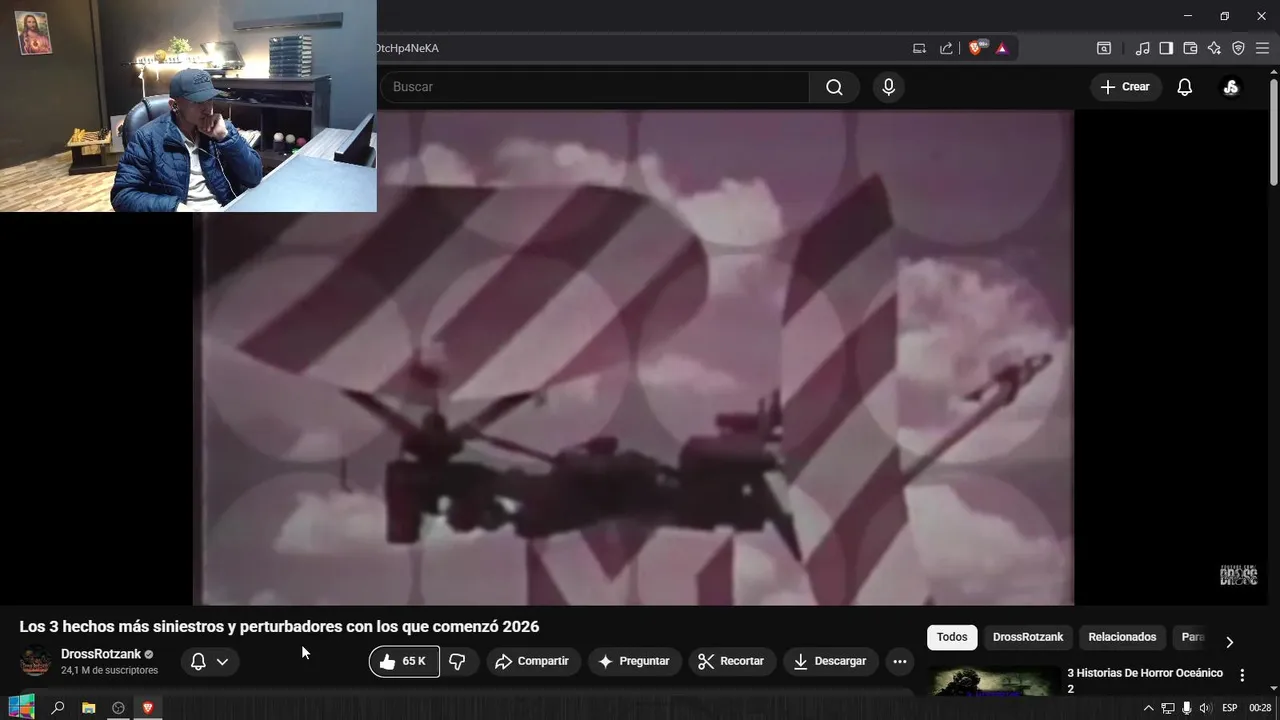Screen dimensions: 1280x720
Task: Expand the subscription notification bell dropdown
Action: pyautogui.click(x=209, y=661)
